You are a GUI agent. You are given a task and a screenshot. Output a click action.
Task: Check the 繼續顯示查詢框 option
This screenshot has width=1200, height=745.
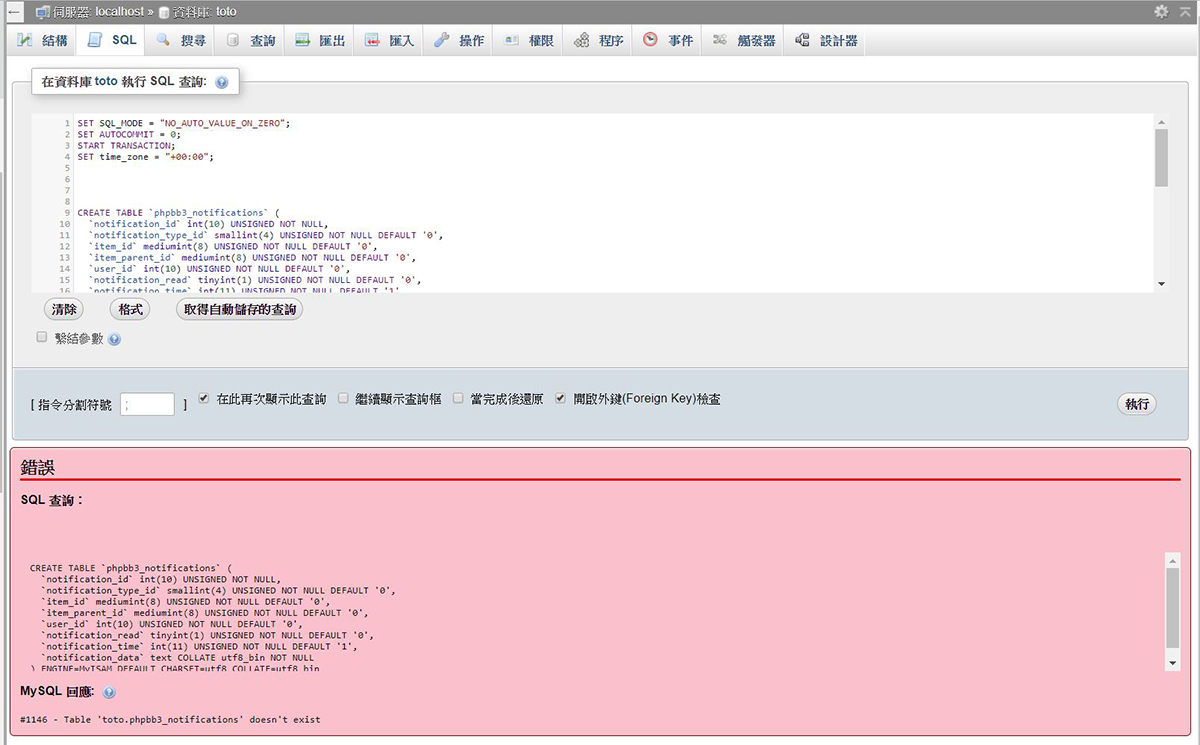343,398
